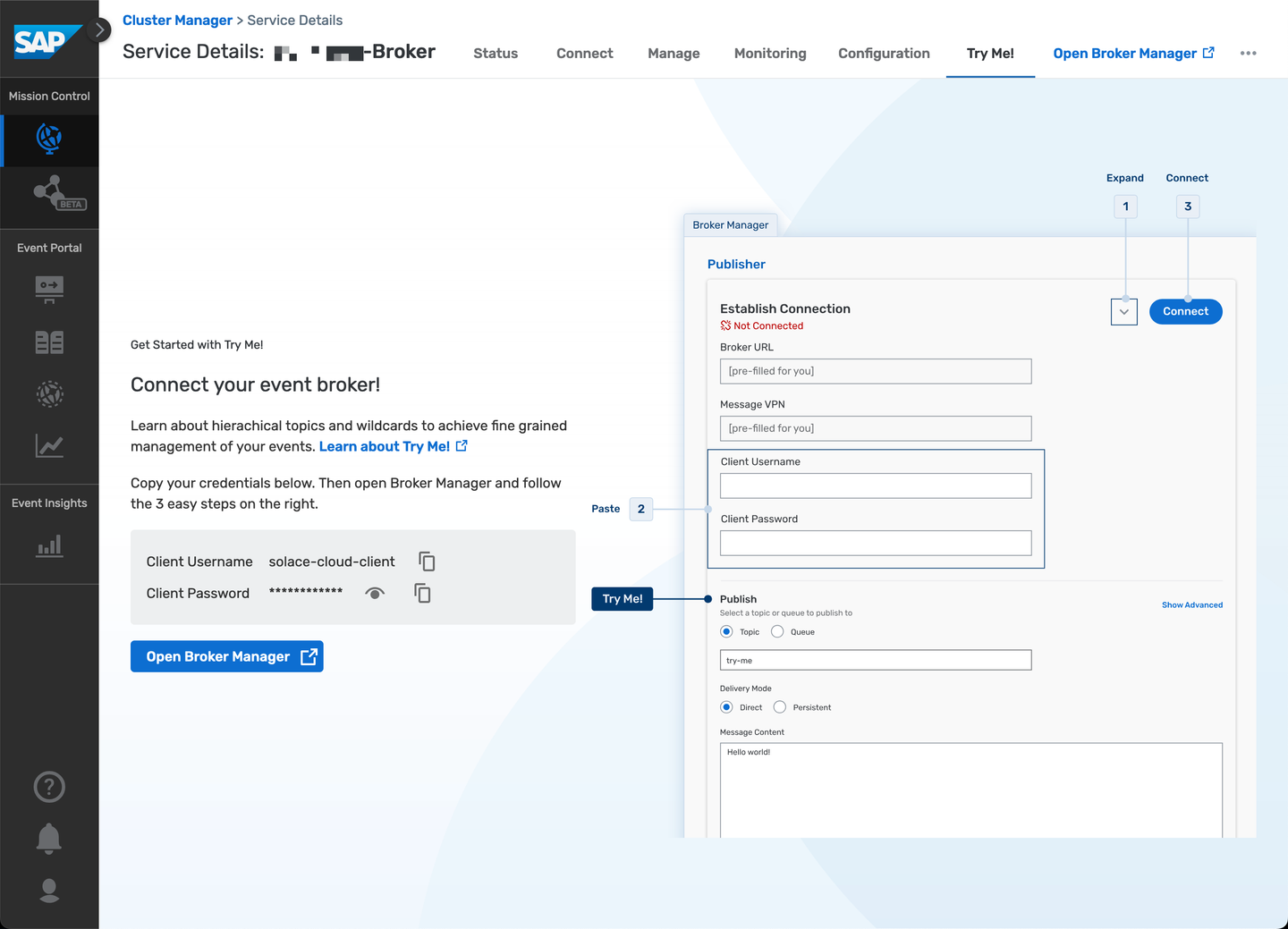Viewport: 1288px width, 929px height.
Task: Focus the Client Username input box
Action: point(876,486)
